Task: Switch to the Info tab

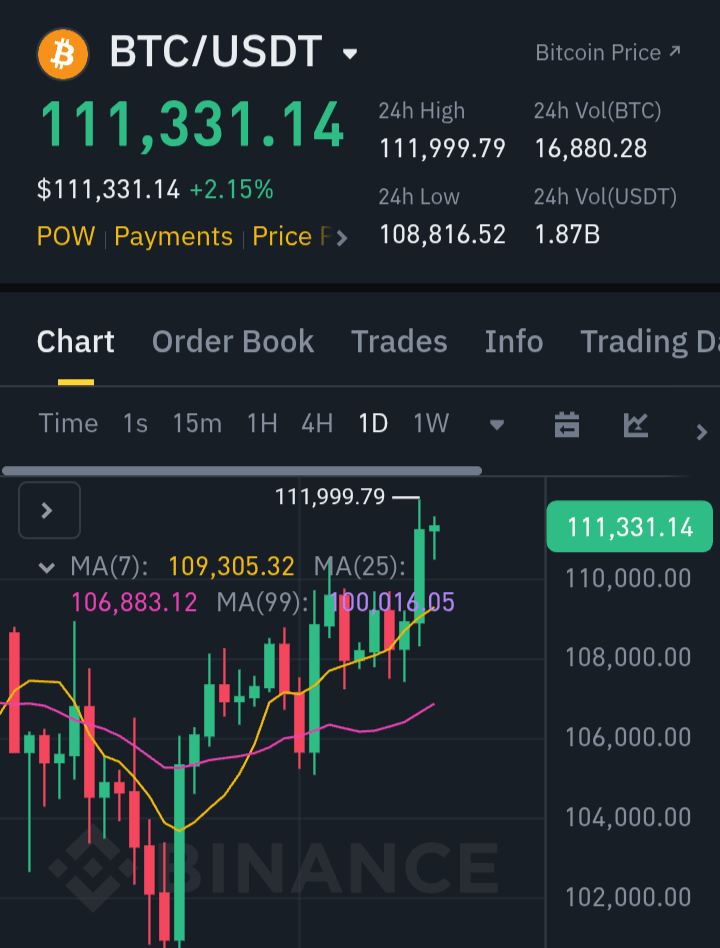Action: tap(514, 342)
